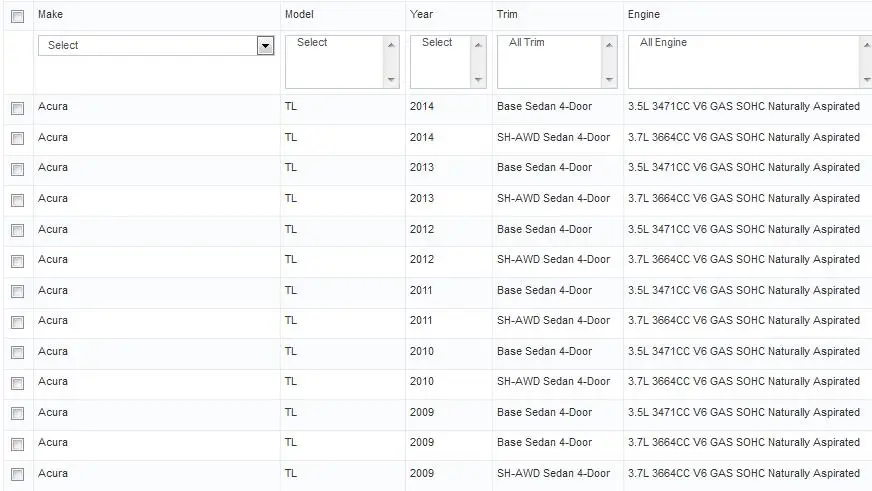
Task: Click Trim list scroll down arrow
Action: click(x=609, y=80)
